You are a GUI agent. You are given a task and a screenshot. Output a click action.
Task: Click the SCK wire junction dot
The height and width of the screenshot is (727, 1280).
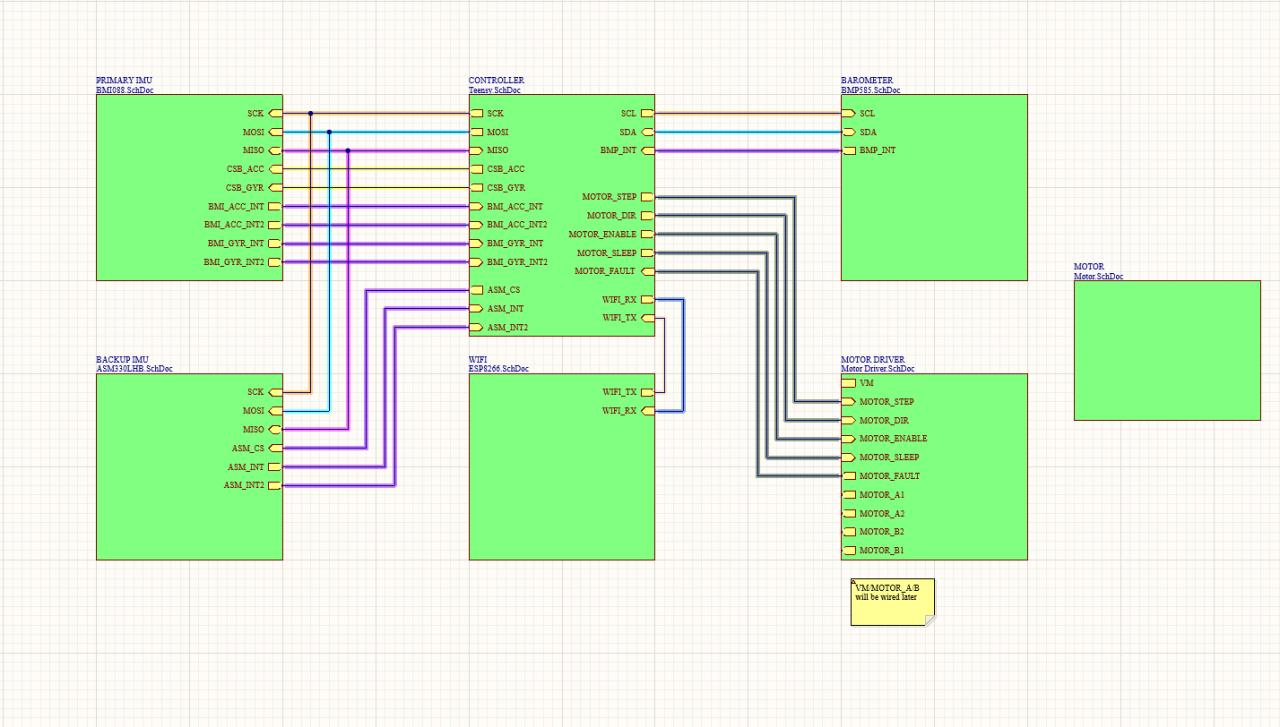pyautogui.click(x=310, y=113)
